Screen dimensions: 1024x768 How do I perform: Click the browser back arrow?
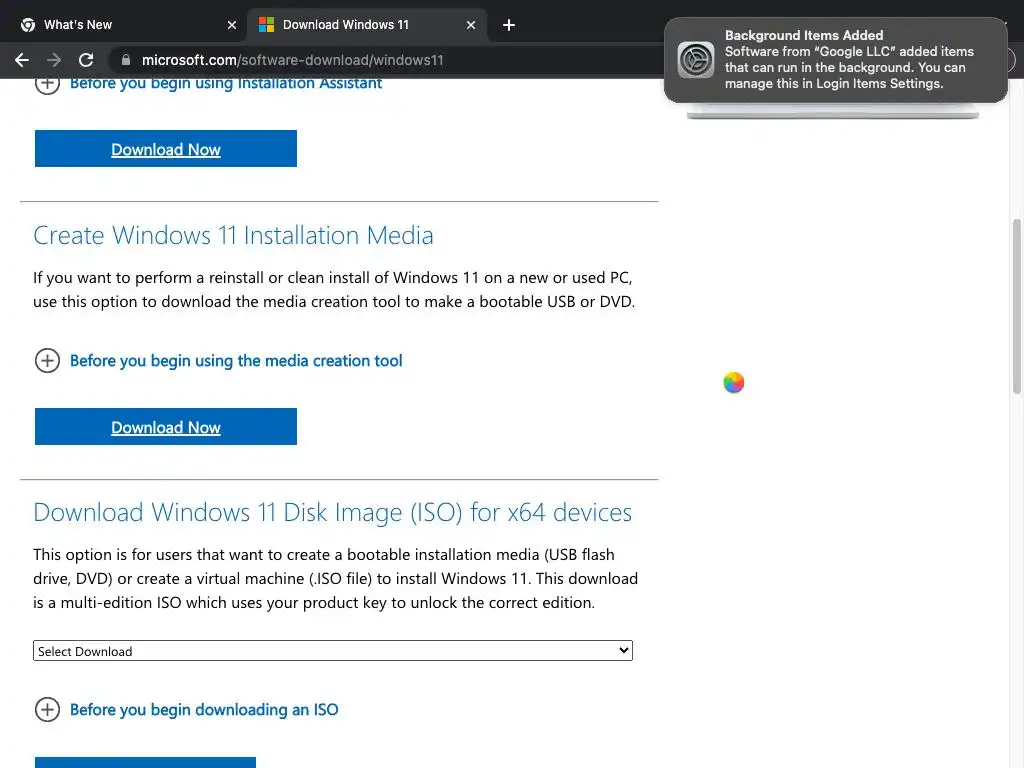pos(22,60)
